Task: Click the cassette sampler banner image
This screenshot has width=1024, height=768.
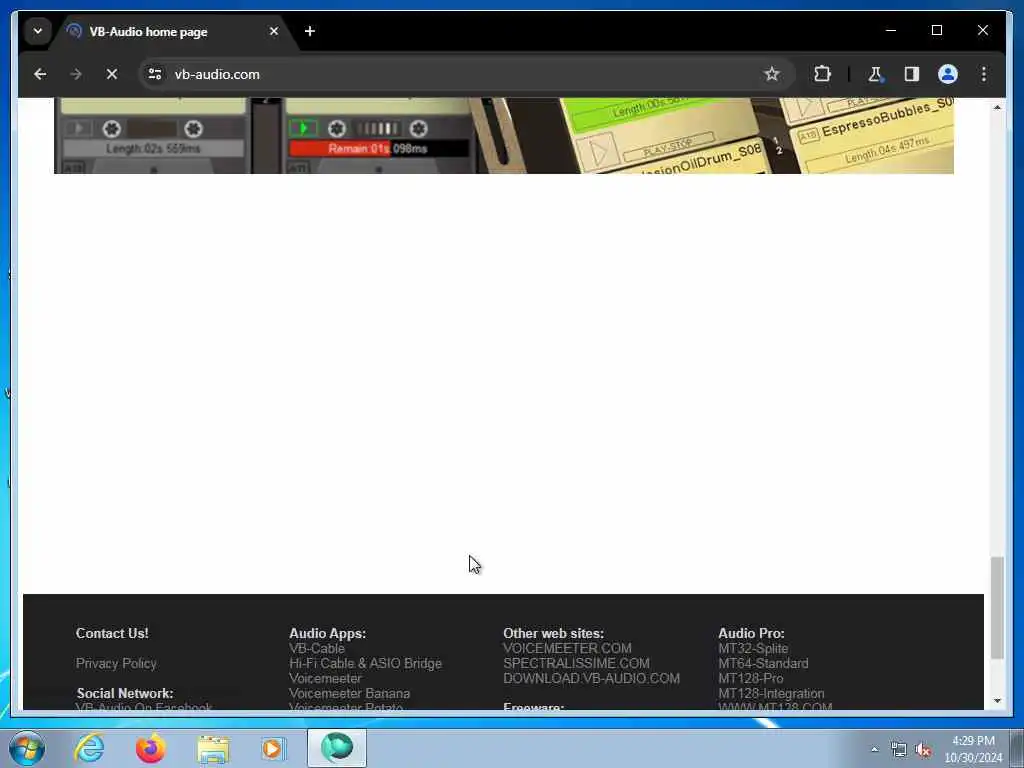Action: pos(504,136)
